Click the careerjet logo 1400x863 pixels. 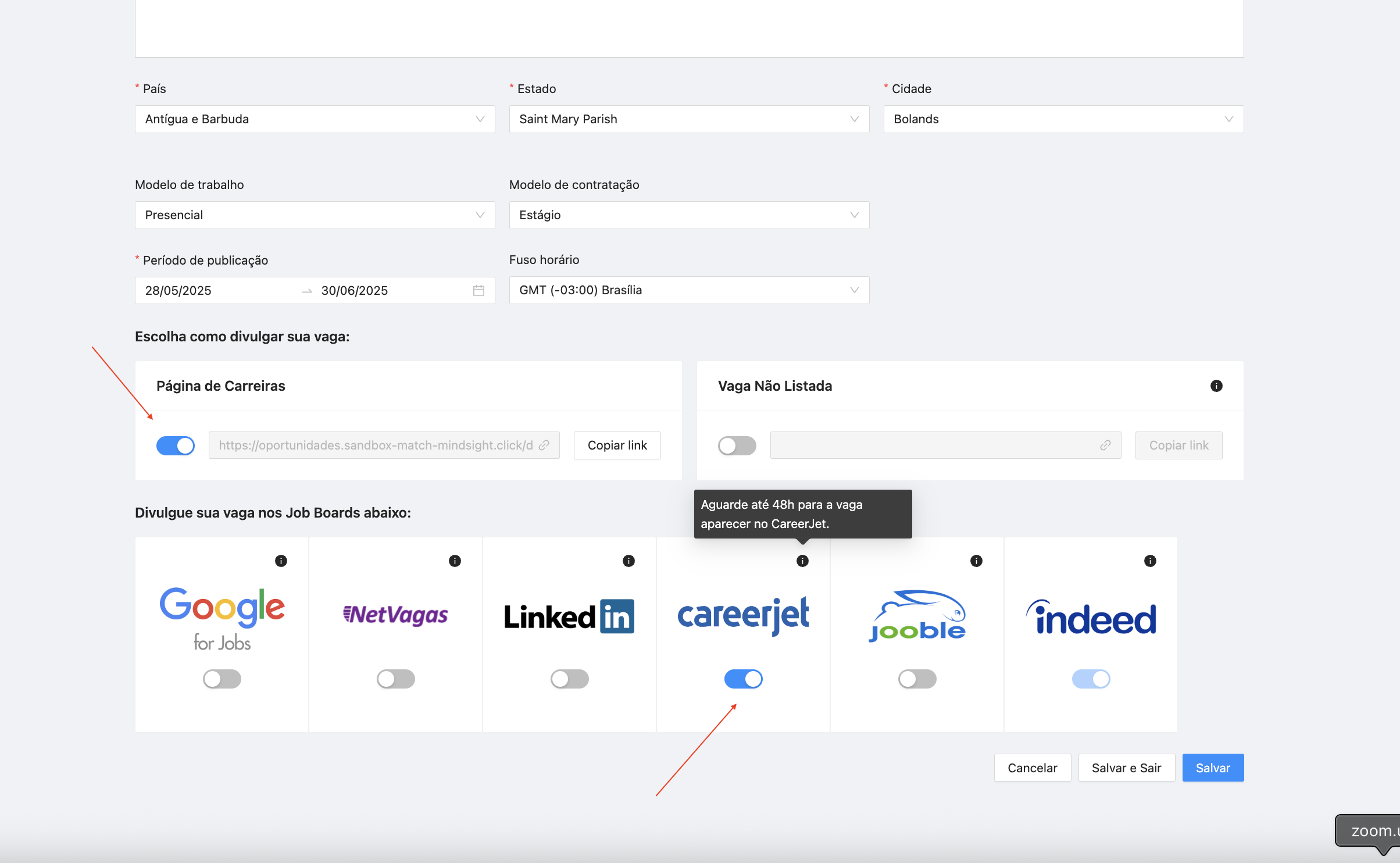pos(743,615)
